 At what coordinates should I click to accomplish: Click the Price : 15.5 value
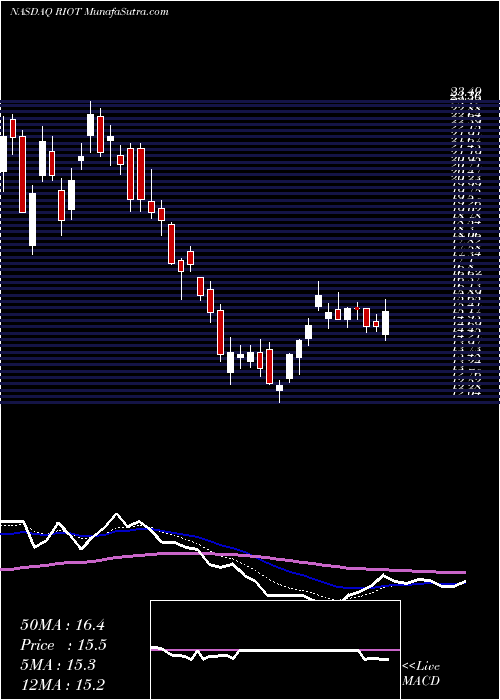[x=64, y=645]
